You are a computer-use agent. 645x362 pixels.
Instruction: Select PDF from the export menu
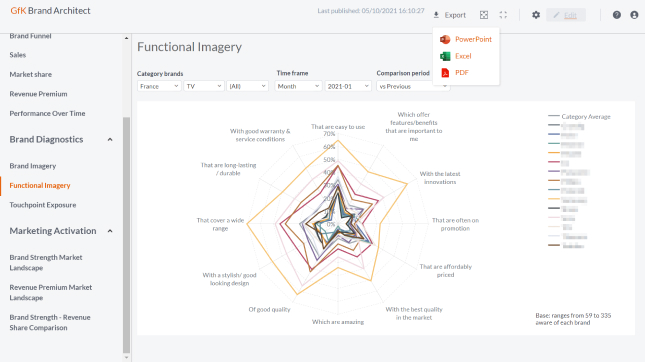[x=462, y=73]
